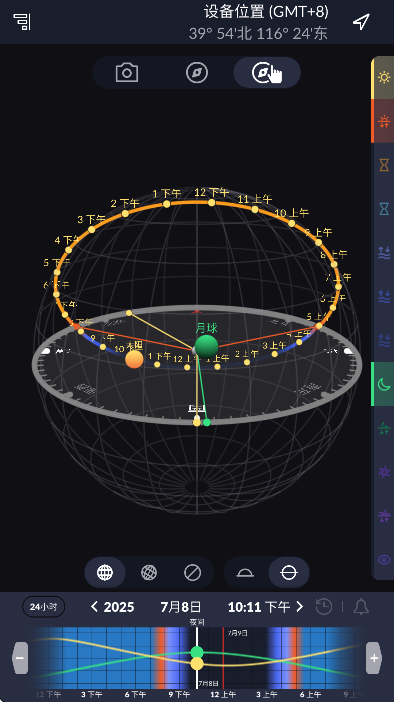
Task: Tap the location arrow icon
Action: point(361,21)
